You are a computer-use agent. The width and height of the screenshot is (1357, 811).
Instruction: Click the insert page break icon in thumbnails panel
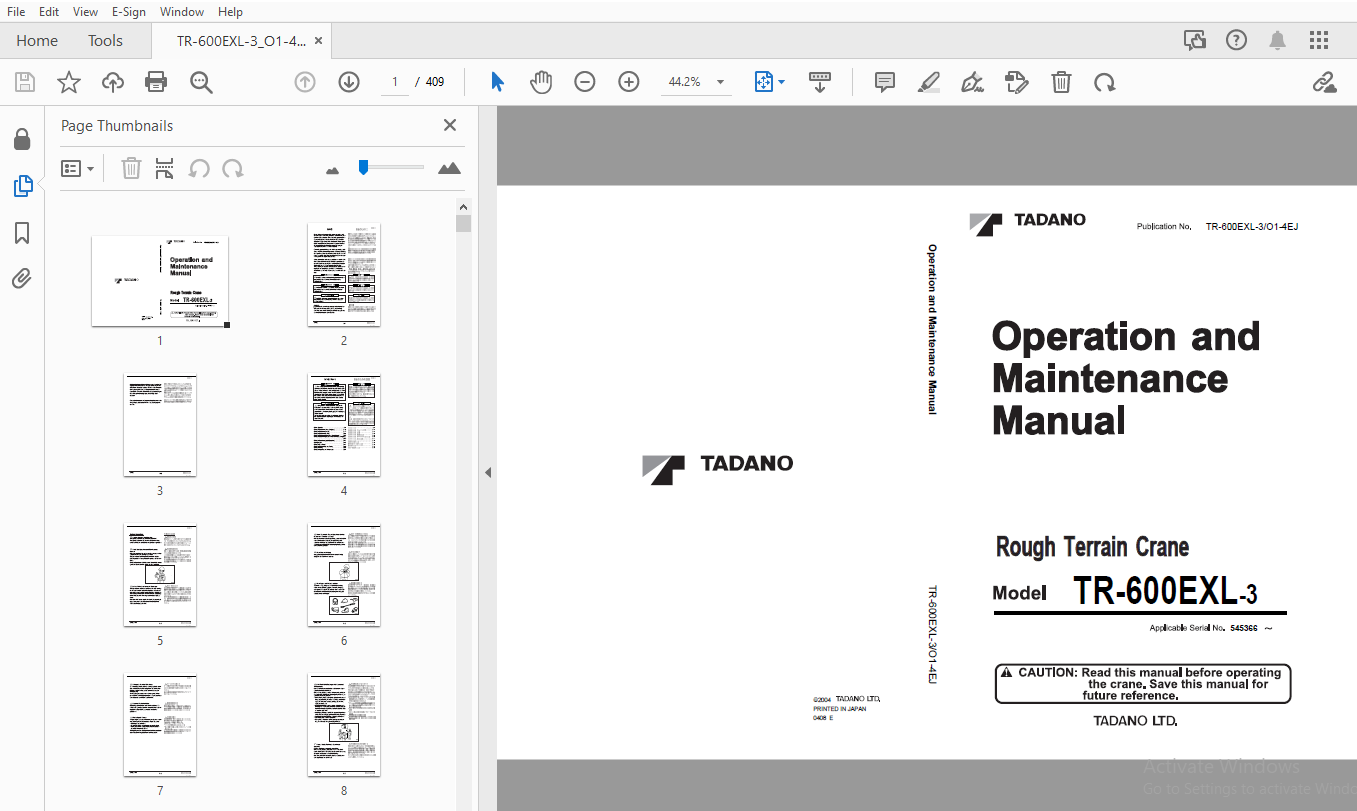point(165,168)
